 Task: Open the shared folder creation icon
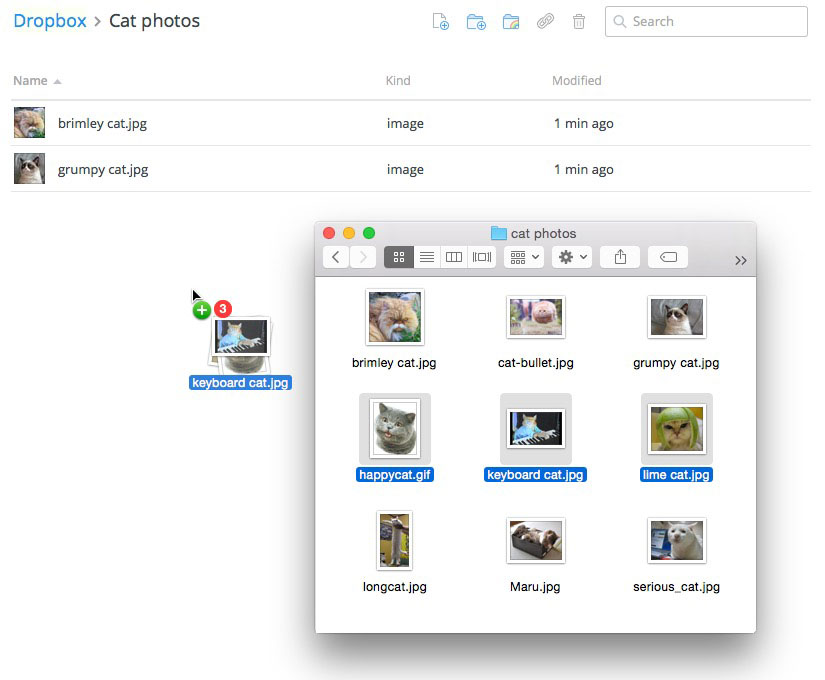click(511, 21)
